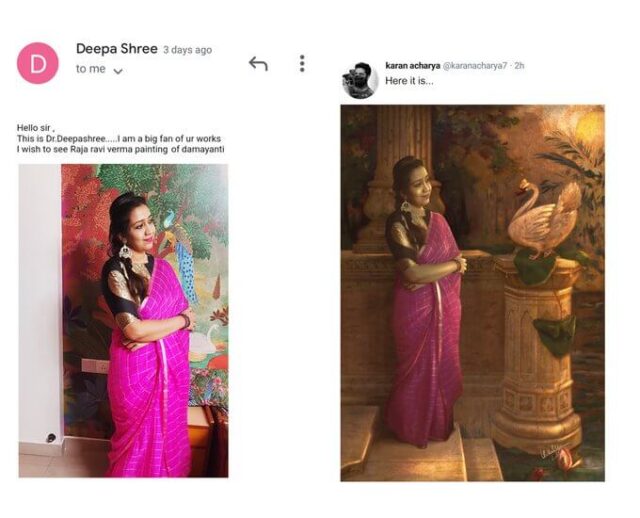Click the sender name Deepa Shree
This screenshot has width=640, height=518.
click(x=116, y=48)
